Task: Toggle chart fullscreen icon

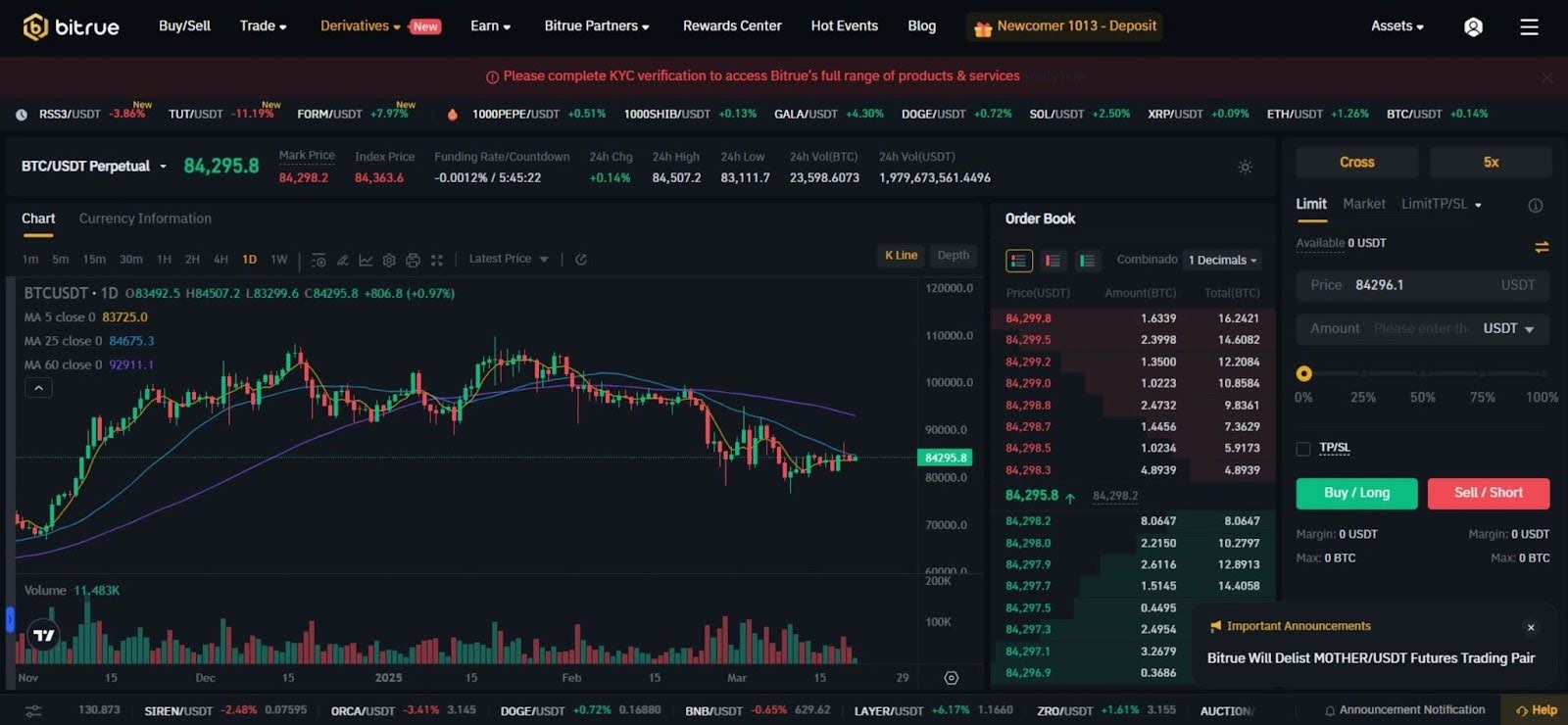Action: (x=437, y=260)
